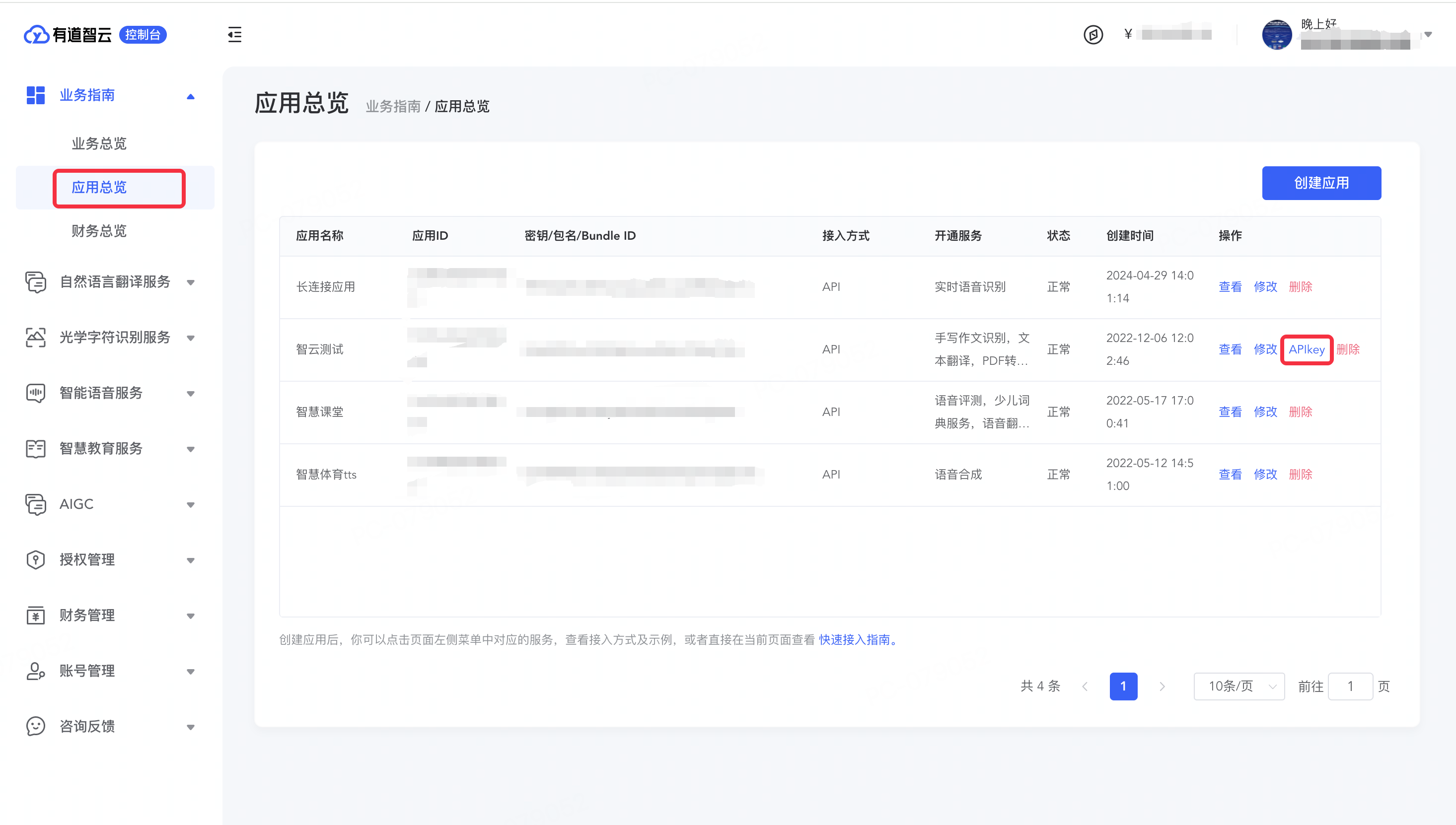Viewport: 1456px width, 825px height.
Task: Click the 前往 page number input field
Action: (x=1350, y=686)
